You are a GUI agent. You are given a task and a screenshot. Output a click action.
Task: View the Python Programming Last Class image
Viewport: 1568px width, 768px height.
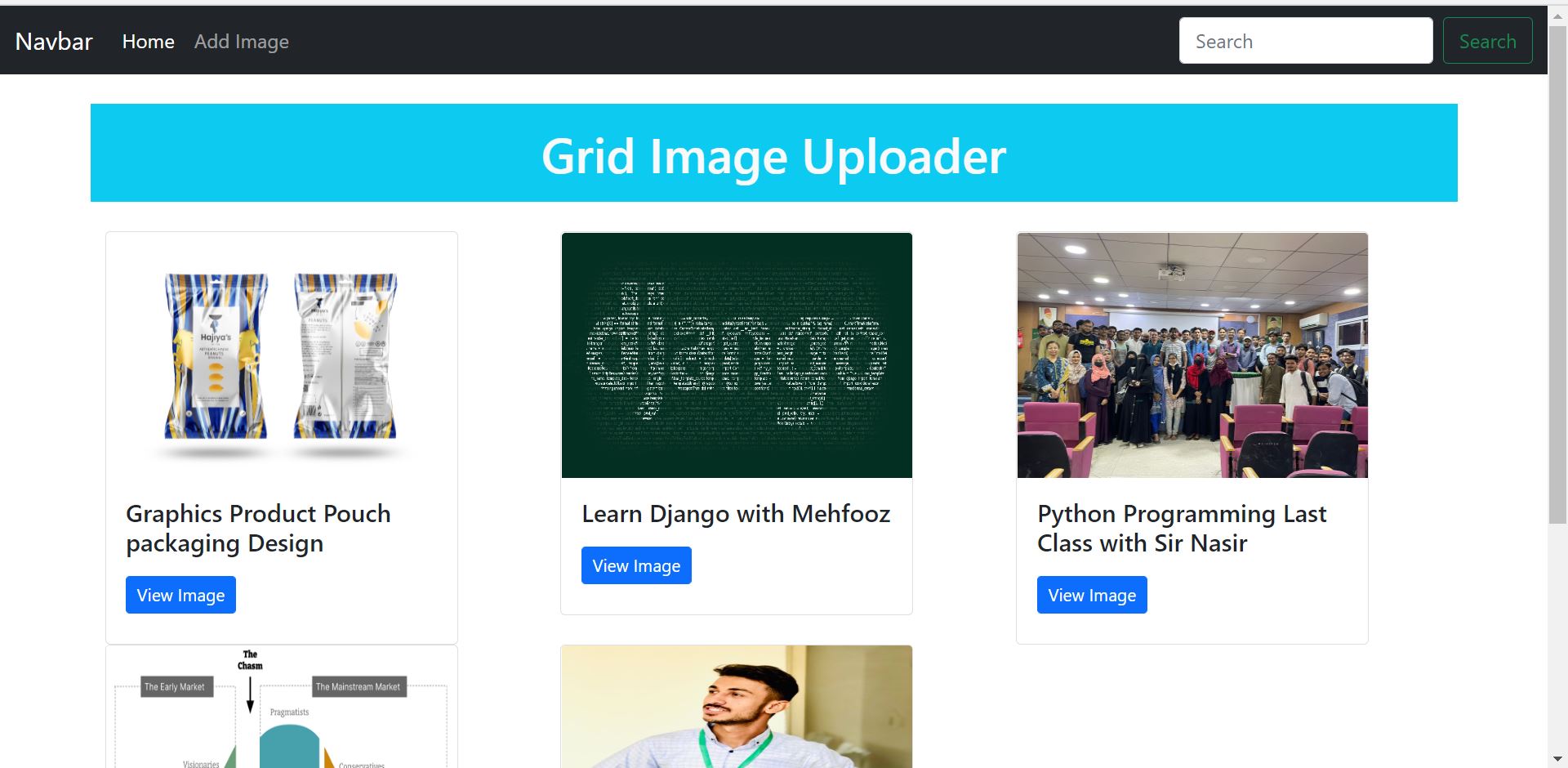pyautogui.click(x=1091, y=594)
